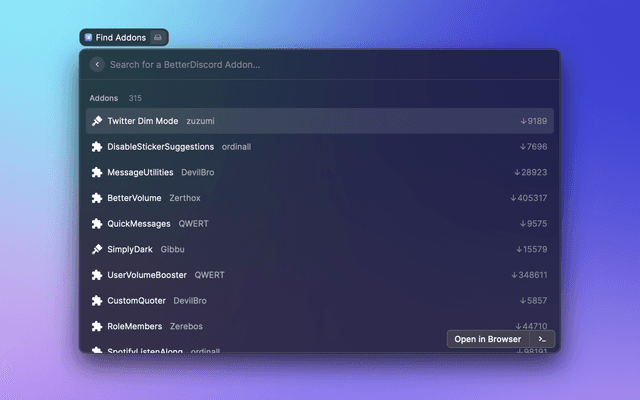Click the puzzle icon beside MessageUtilities
The height and width of the screenshot is (400, 640).
[x=97, y=172]
